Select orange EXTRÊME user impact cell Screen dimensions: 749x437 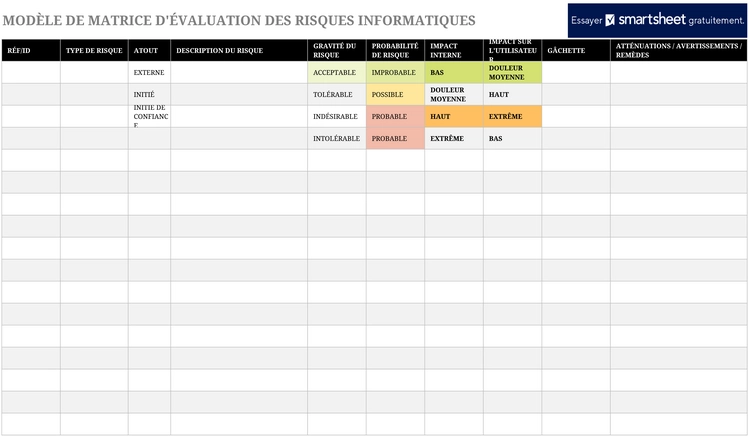tap(513, 117)
